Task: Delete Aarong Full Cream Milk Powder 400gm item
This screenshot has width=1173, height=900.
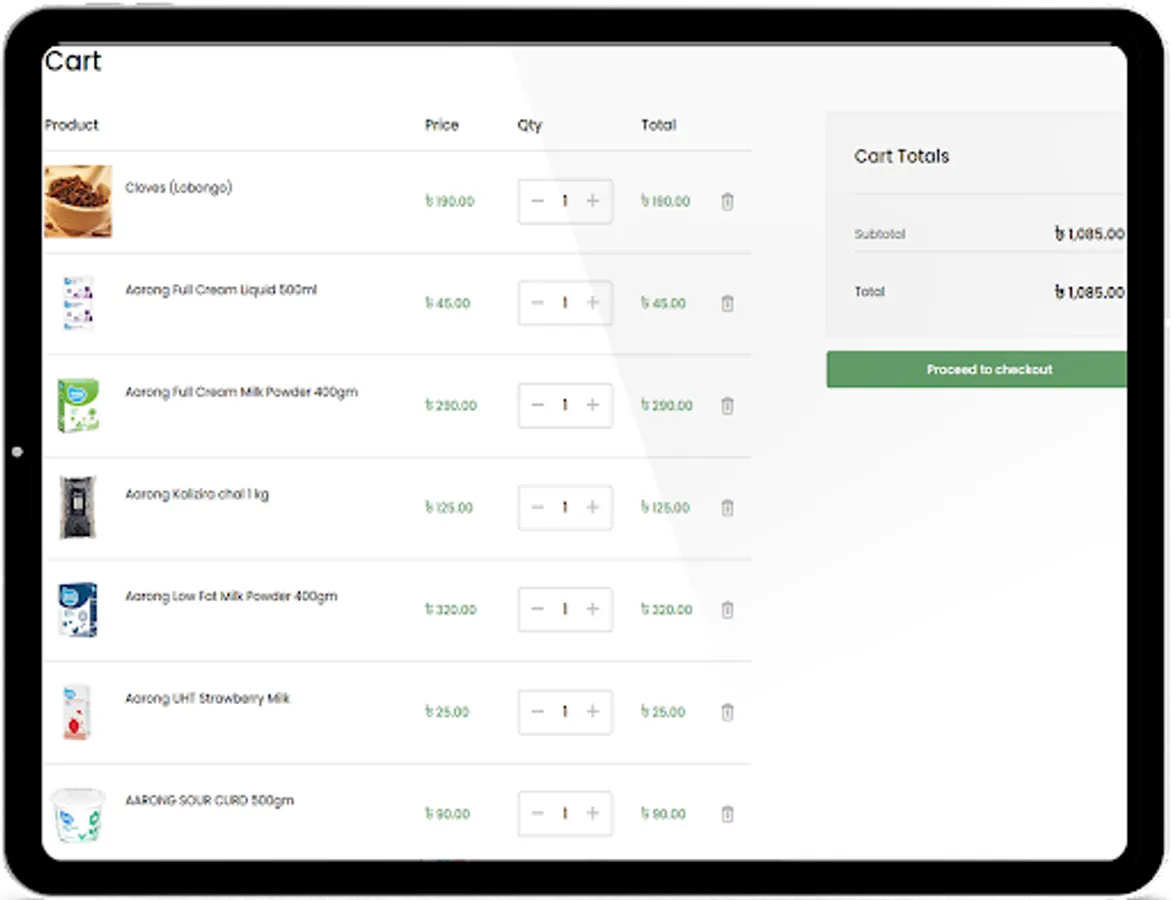Action: (x=727, y=405)
